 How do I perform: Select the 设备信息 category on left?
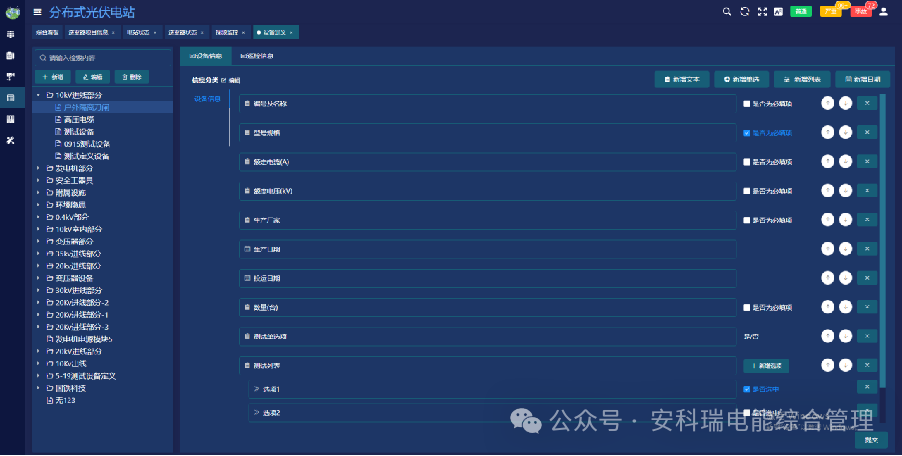point(207,99)
